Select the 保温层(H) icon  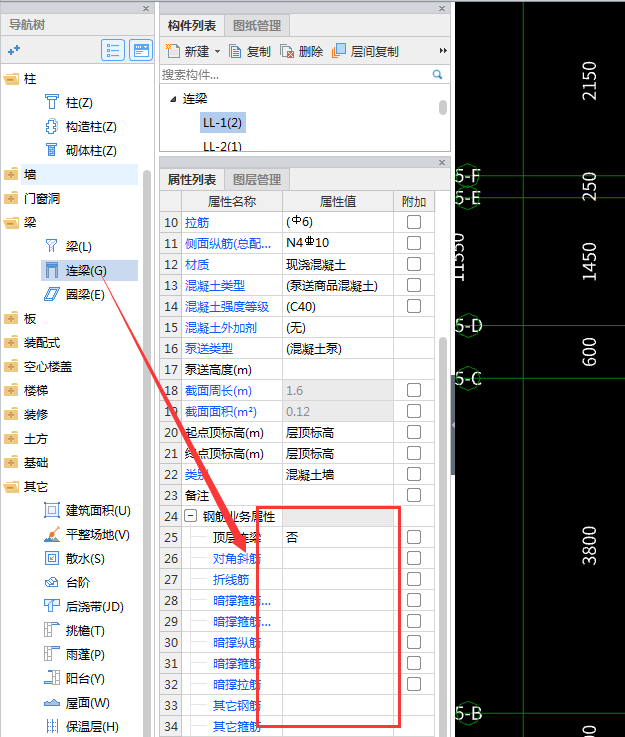click(x=52, y=726)
